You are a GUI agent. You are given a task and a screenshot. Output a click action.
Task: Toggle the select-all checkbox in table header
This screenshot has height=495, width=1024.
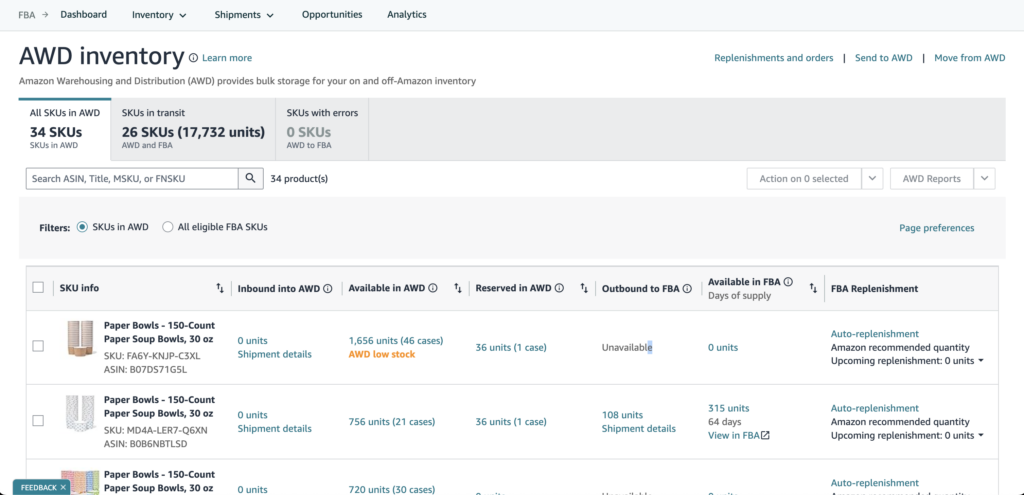[38, 288]
